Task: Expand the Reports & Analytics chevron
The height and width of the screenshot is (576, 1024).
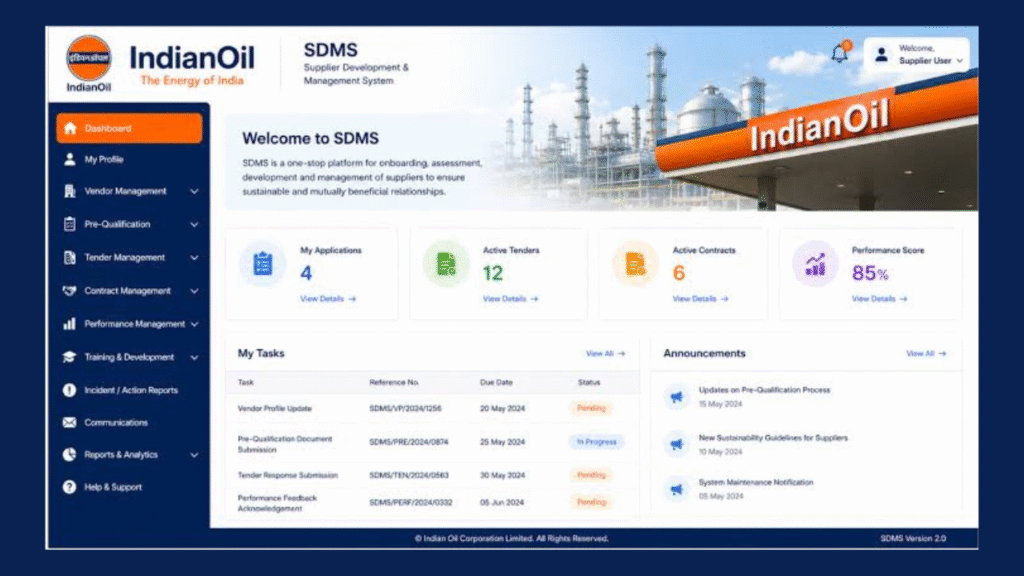Action: pos(194,455)
